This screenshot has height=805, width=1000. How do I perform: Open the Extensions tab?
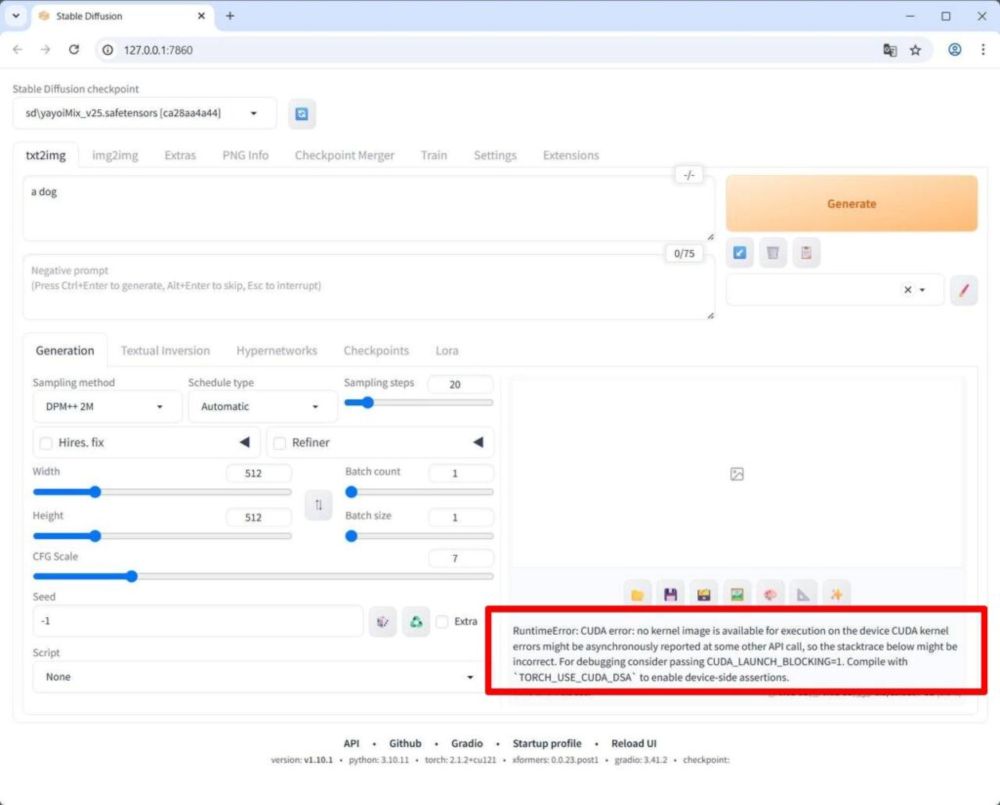point(571,156)
